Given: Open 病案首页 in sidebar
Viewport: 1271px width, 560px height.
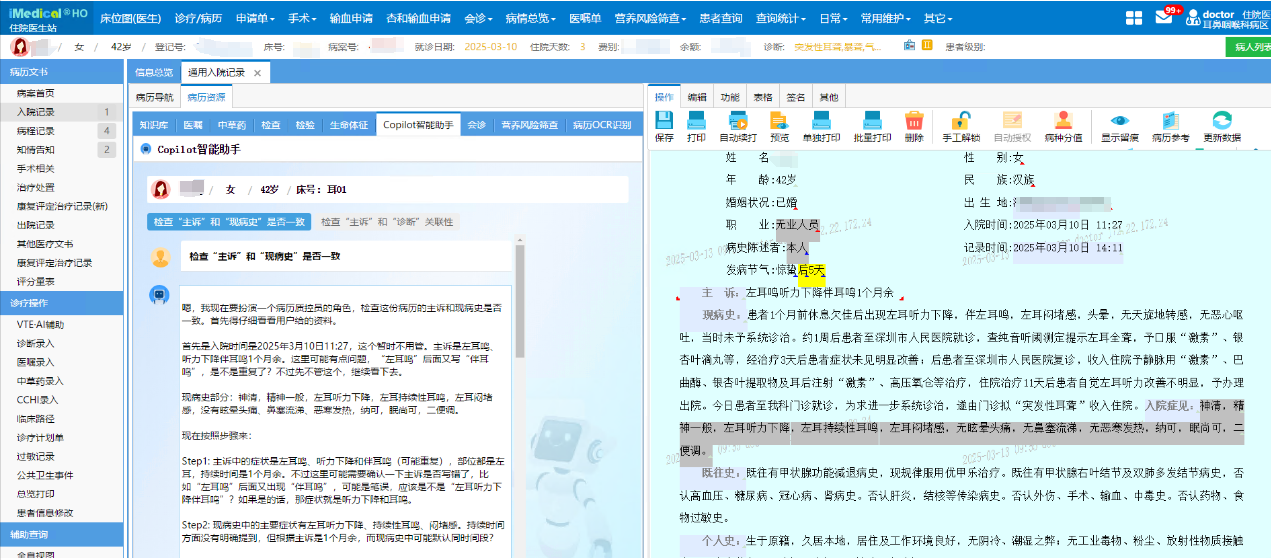Looking at the screenshot, I should (36, 93).
